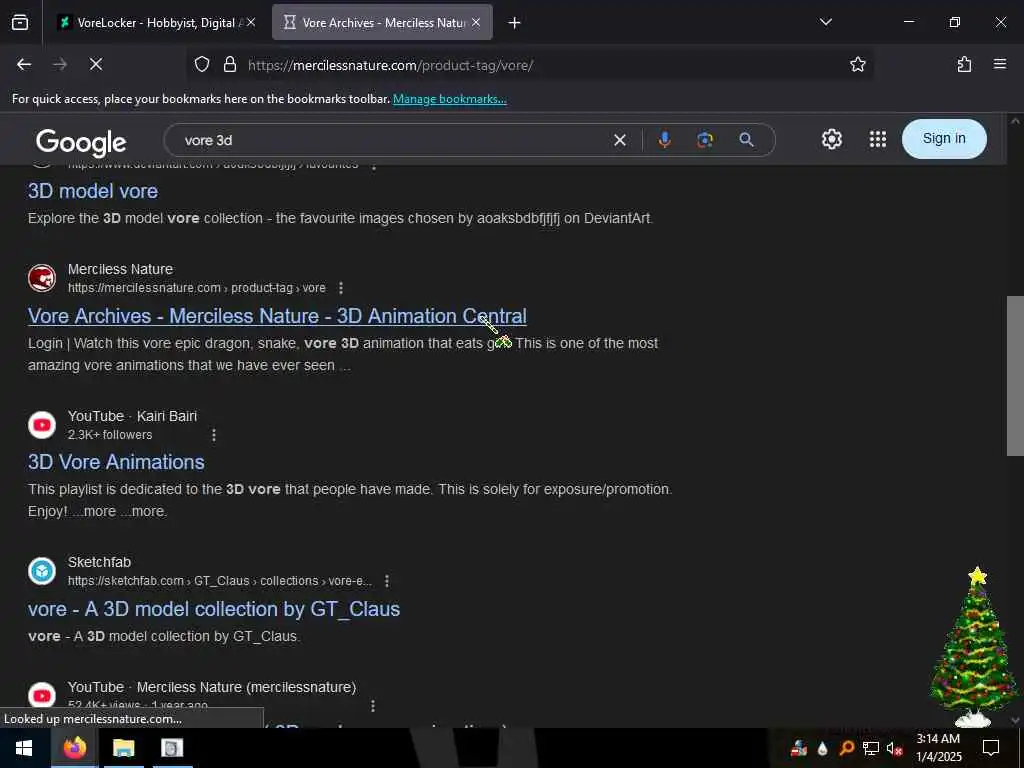
Task: Switch to Firefox in the taskbar
Action: (74, 748)
